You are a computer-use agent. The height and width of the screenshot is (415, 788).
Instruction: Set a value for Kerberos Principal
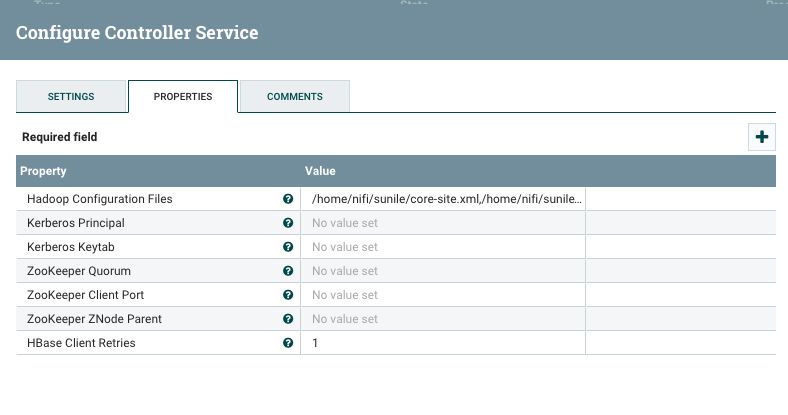[443, 223]
